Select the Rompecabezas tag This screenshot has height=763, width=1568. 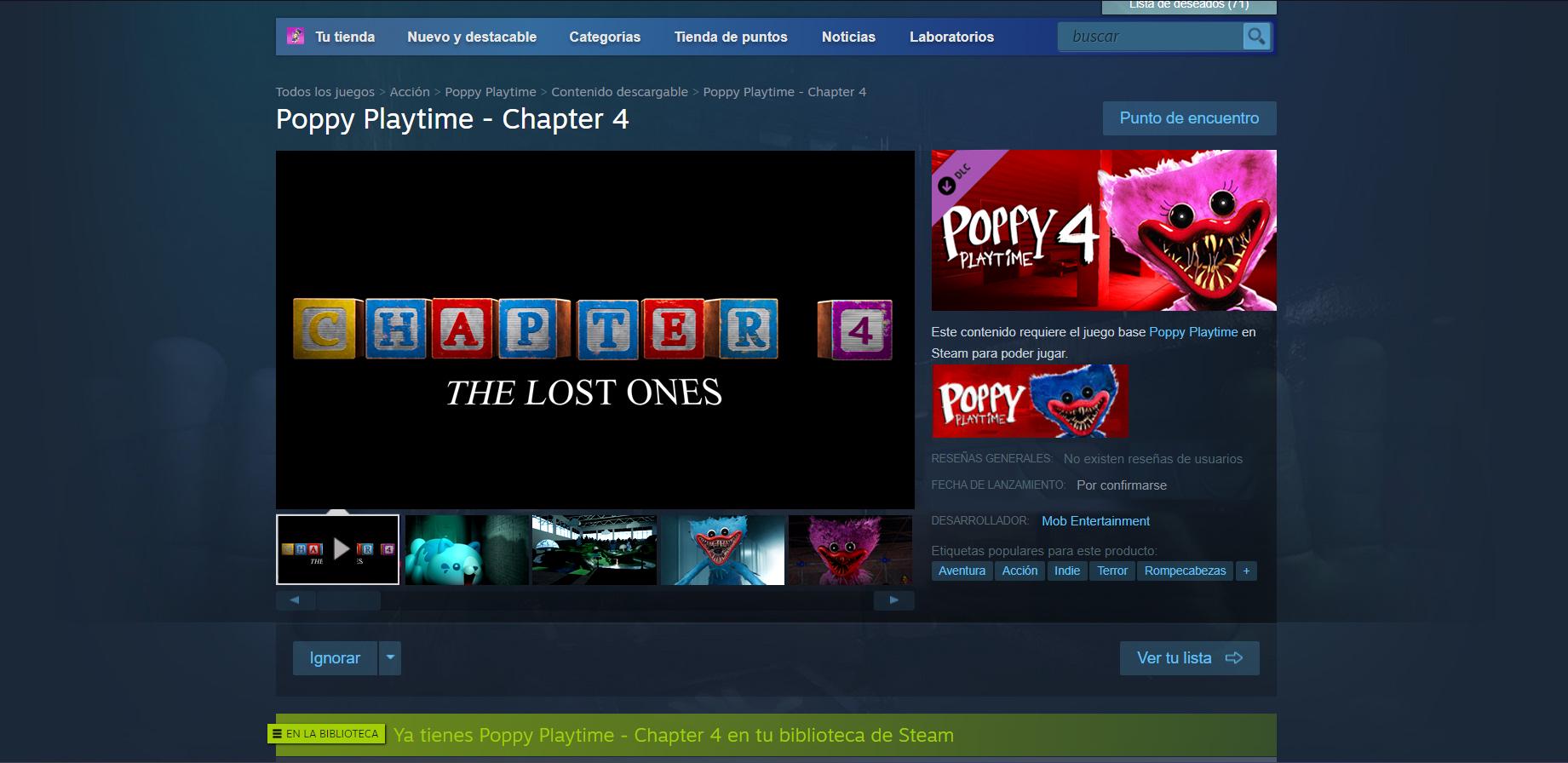pos(1185,571)
